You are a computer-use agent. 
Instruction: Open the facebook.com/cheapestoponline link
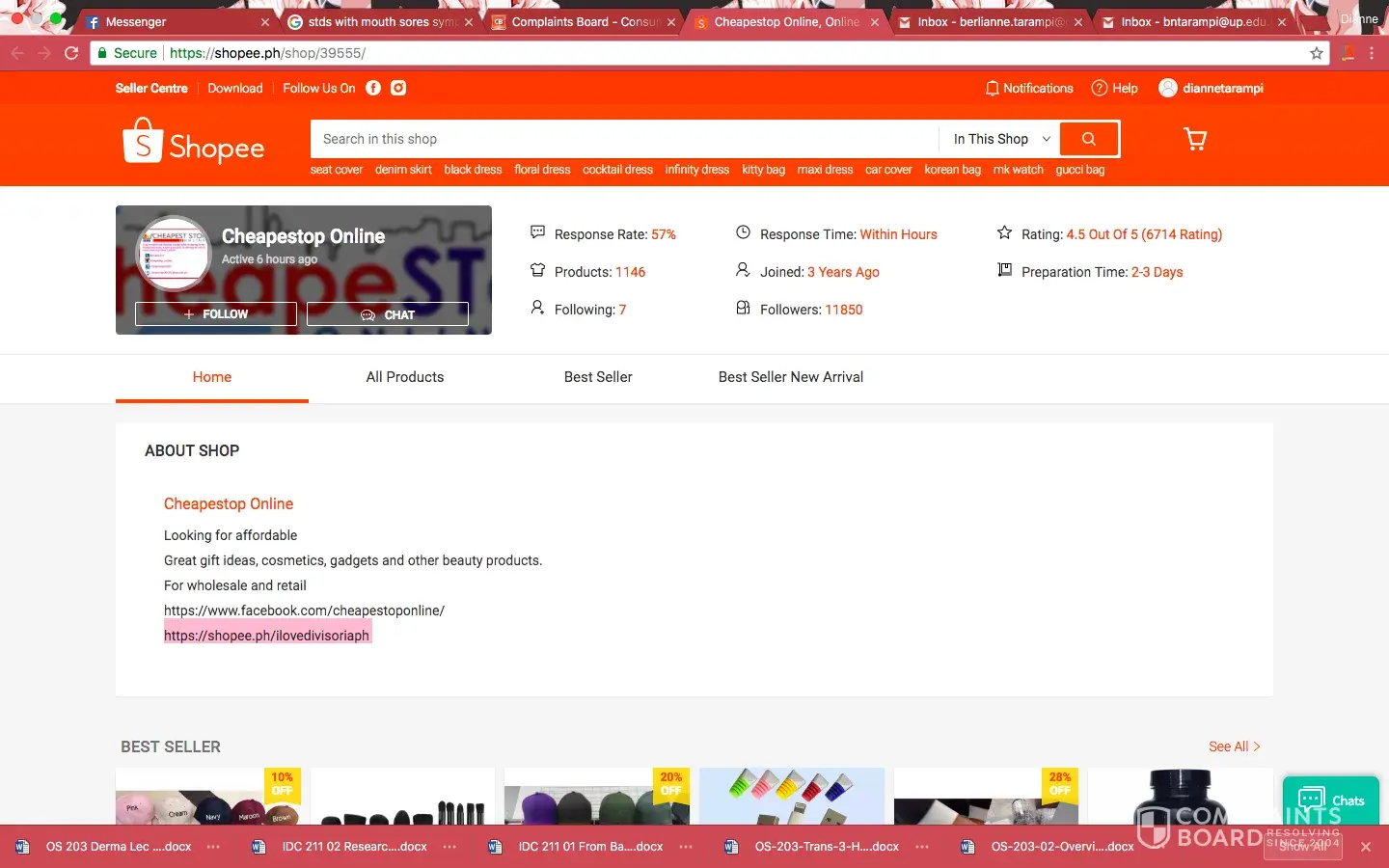(304, 610)
